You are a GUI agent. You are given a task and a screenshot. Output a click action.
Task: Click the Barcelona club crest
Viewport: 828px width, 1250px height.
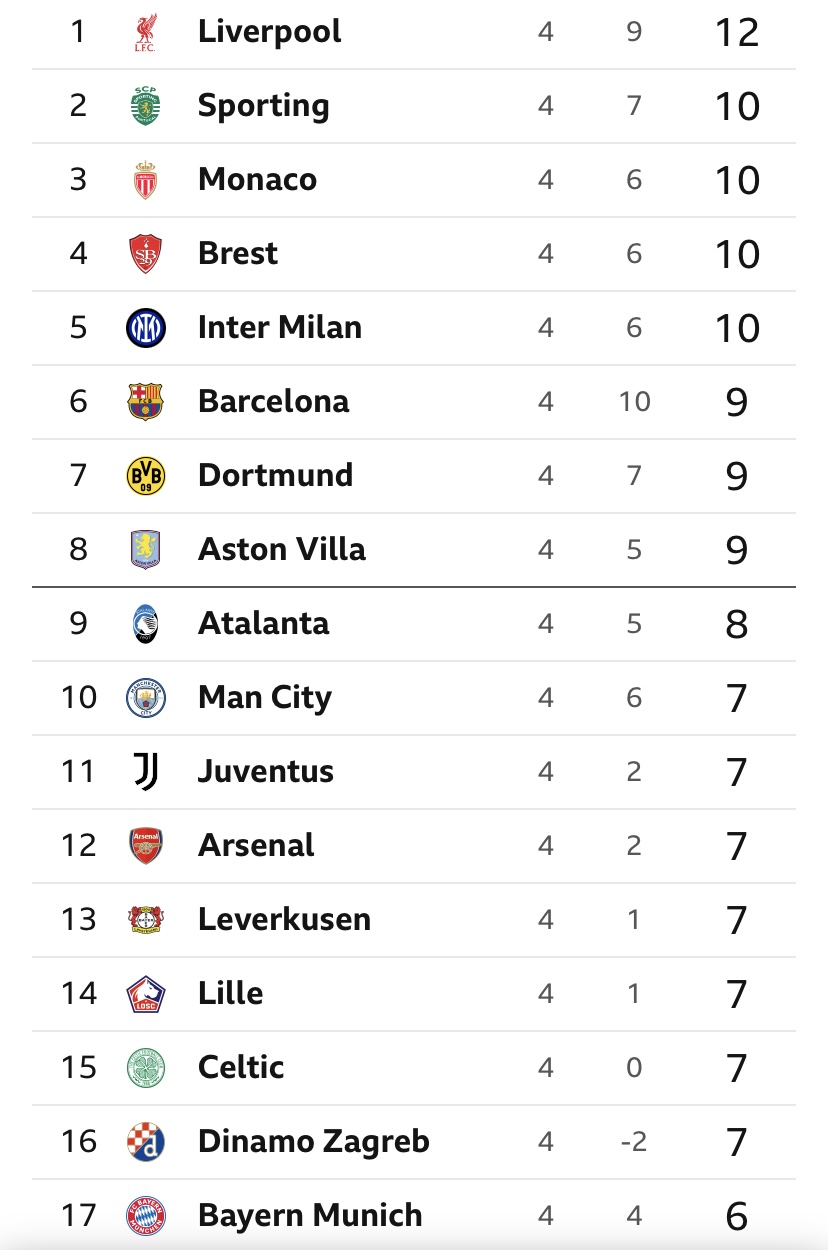point(146,402)
